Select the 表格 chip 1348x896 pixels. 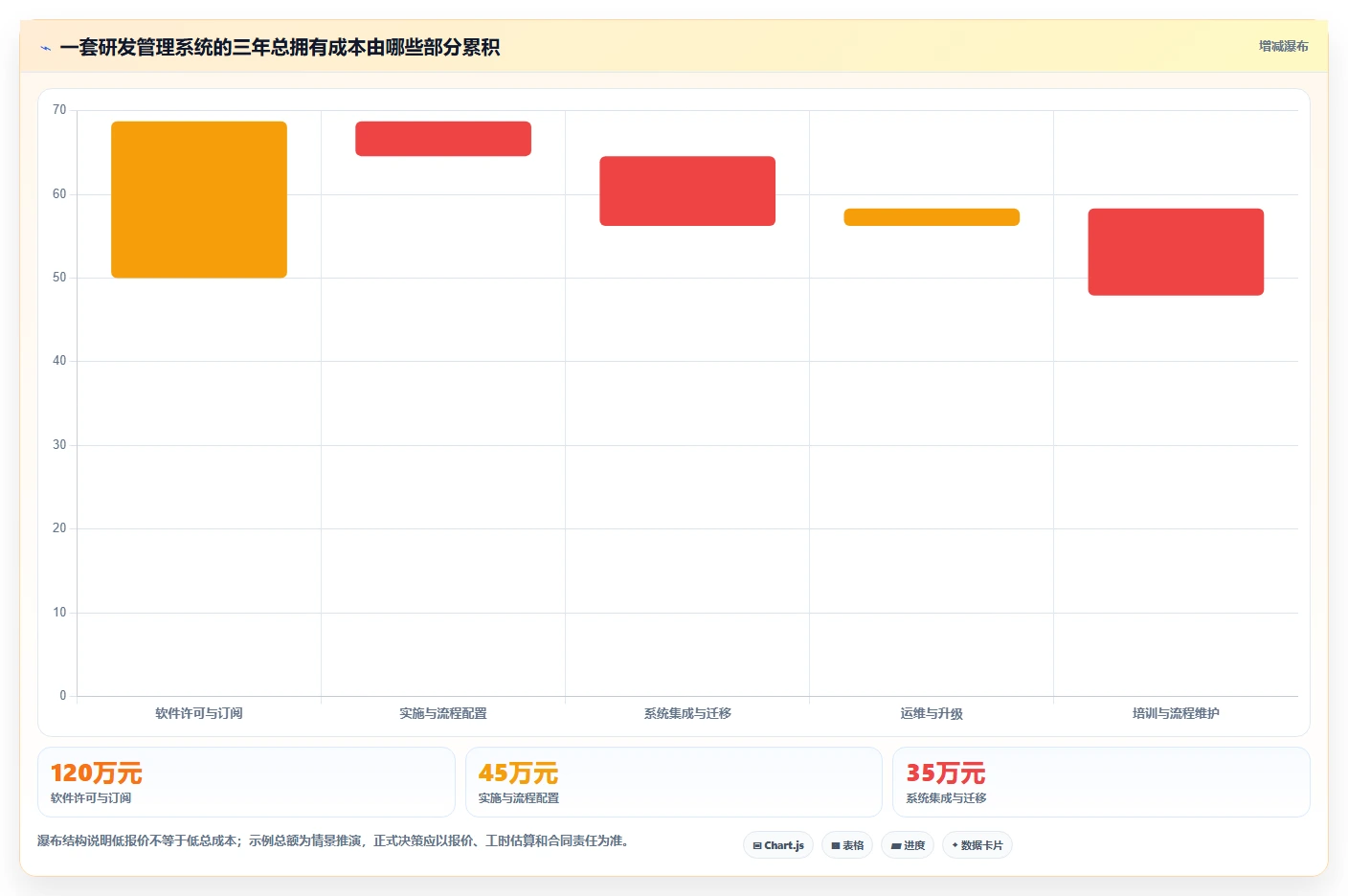847,845
